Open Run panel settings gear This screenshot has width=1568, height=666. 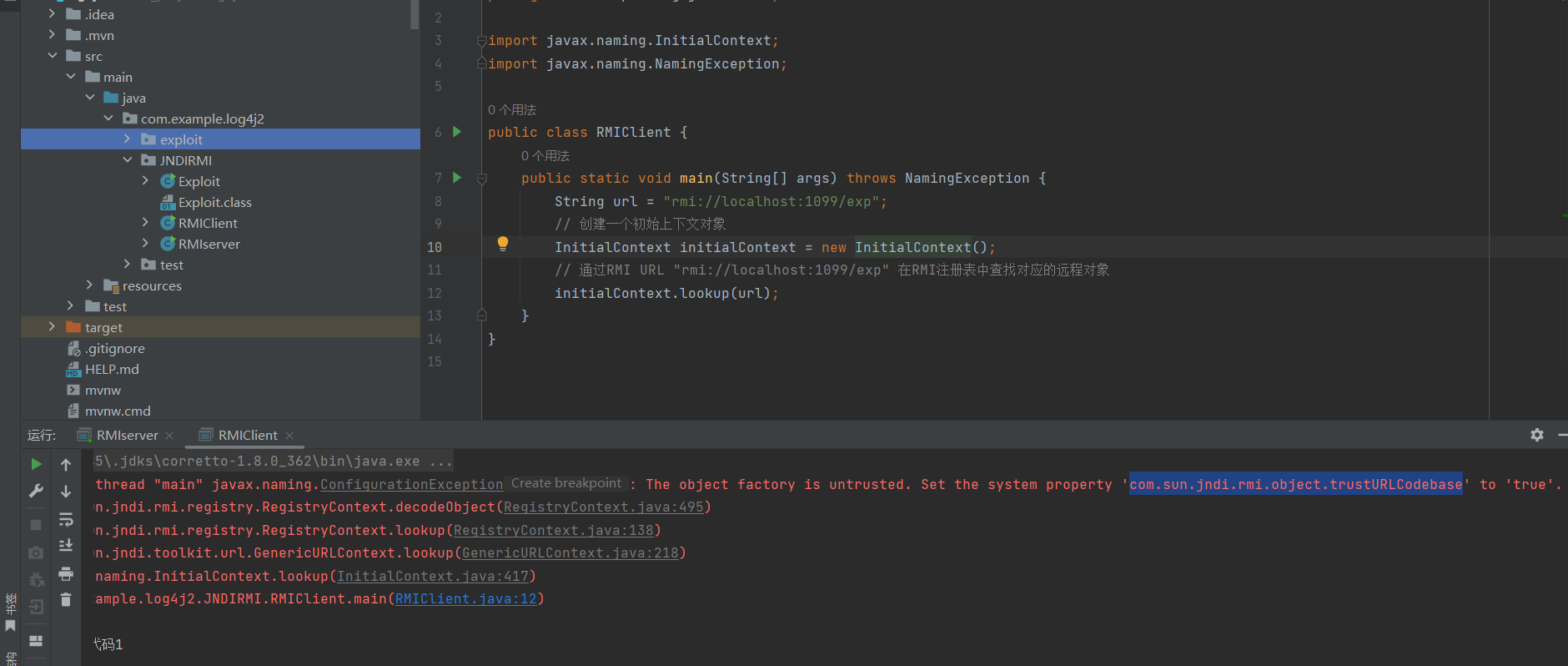pyautogui.click(x=1536, y=435)
